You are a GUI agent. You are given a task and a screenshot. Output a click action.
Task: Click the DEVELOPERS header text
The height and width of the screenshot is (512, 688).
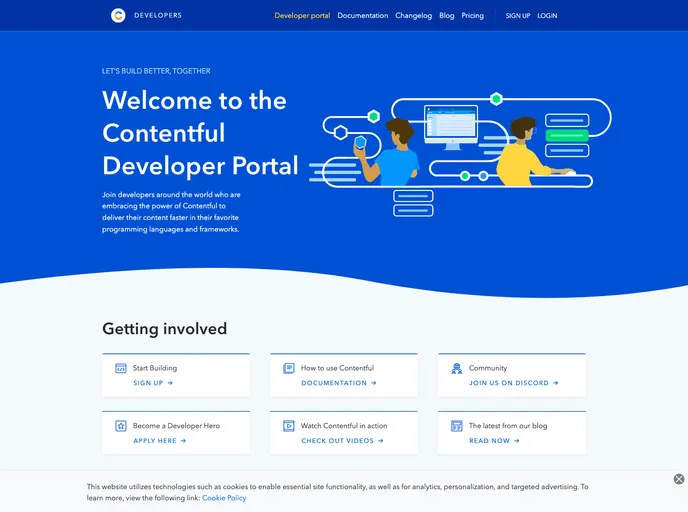[x=158, y=15]
